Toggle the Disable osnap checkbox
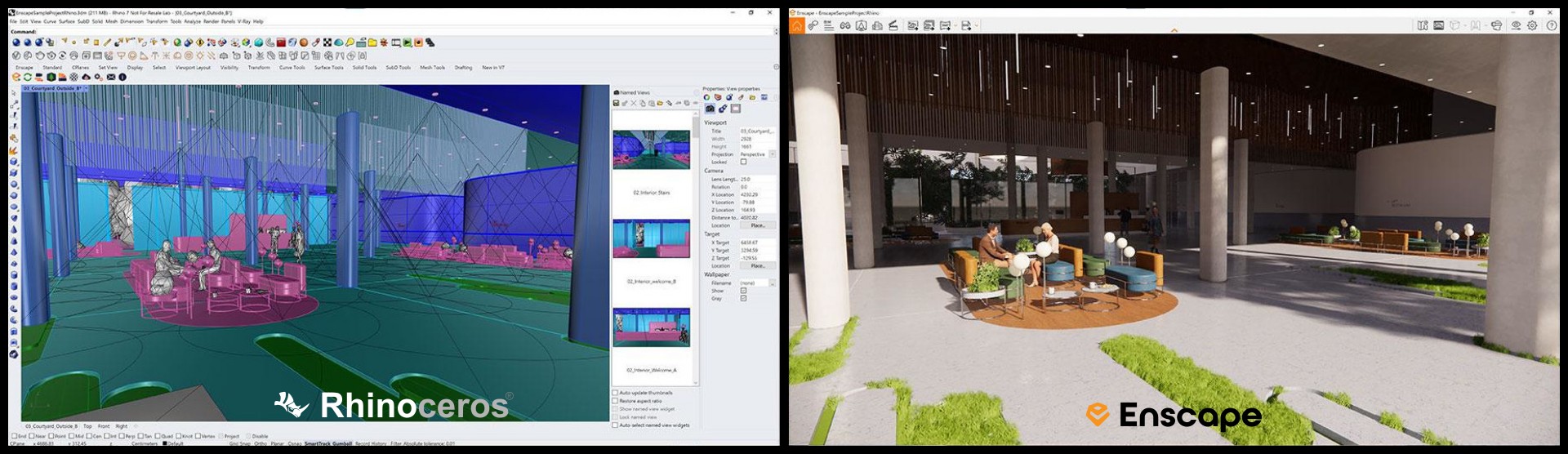Image resolution: width=1568 pixels, height=454 pixels. [247, 436]
